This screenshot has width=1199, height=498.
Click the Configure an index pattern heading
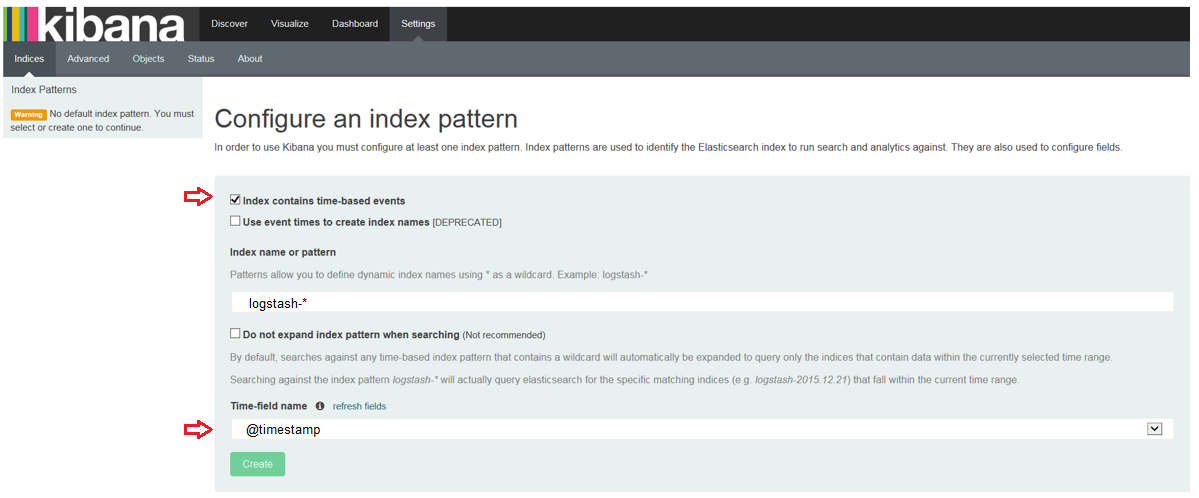[366, 119]
